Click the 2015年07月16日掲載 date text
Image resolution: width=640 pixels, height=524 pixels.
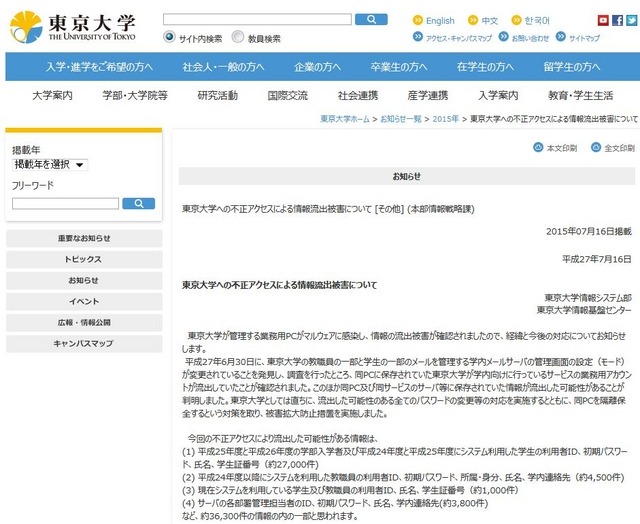click(589, 231)
